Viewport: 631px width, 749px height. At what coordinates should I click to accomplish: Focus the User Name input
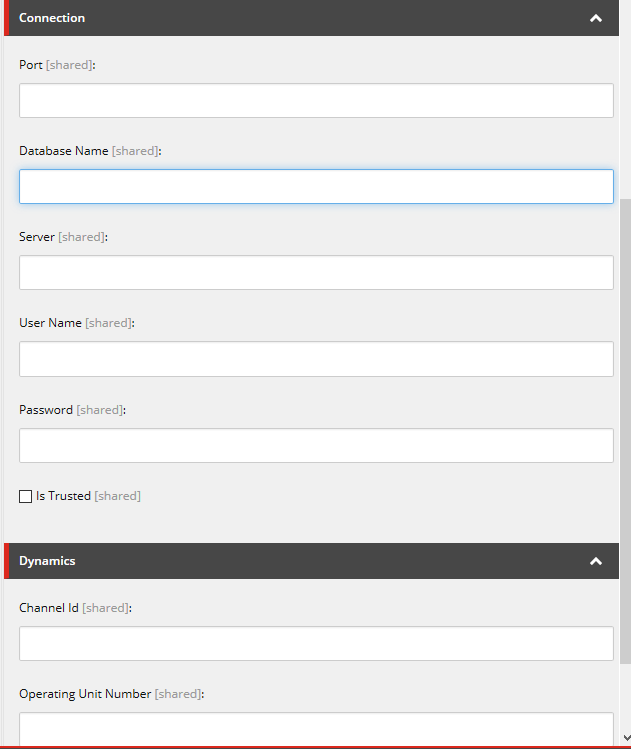pos(316,359)
